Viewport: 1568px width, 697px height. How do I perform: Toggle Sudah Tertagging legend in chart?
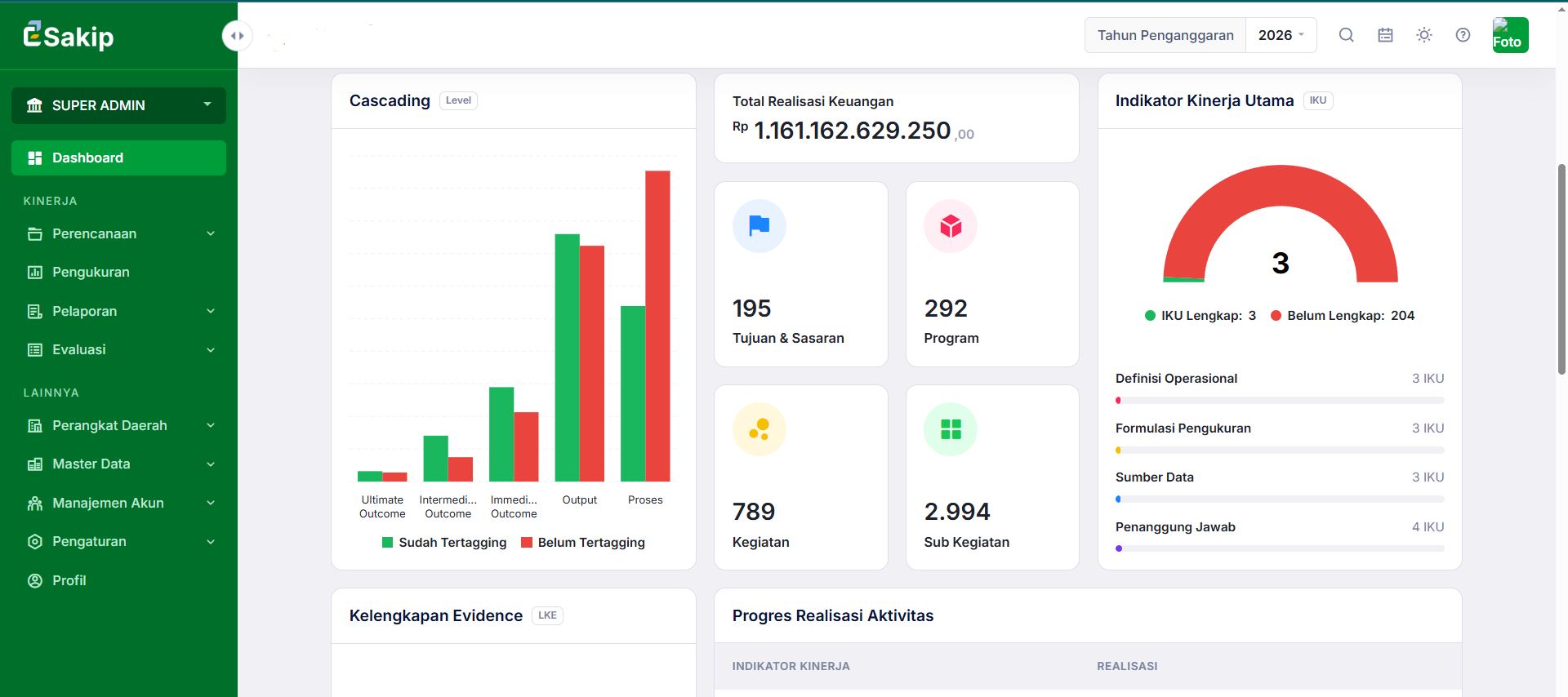tap(444, 543)
